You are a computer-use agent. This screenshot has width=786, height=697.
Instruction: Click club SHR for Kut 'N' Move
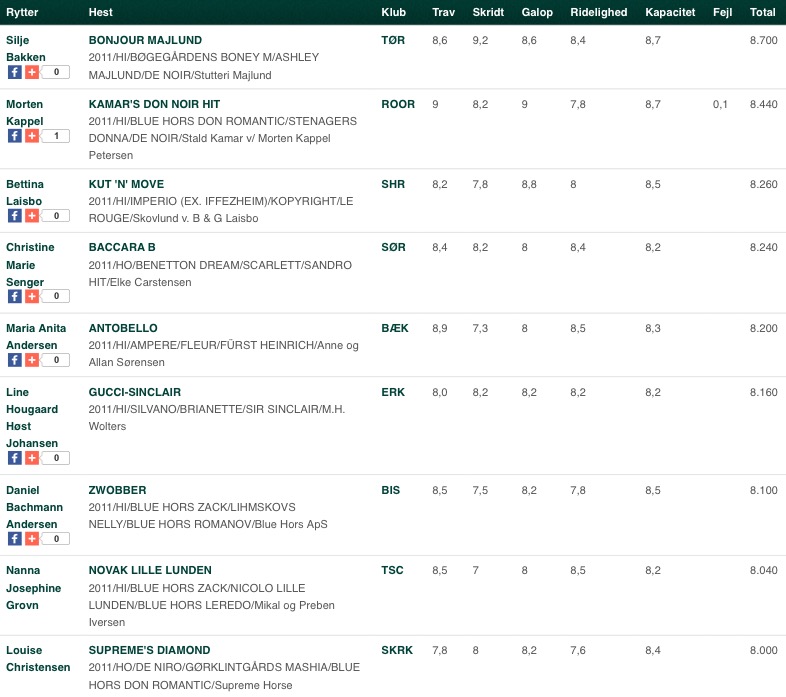pos(393,184)
